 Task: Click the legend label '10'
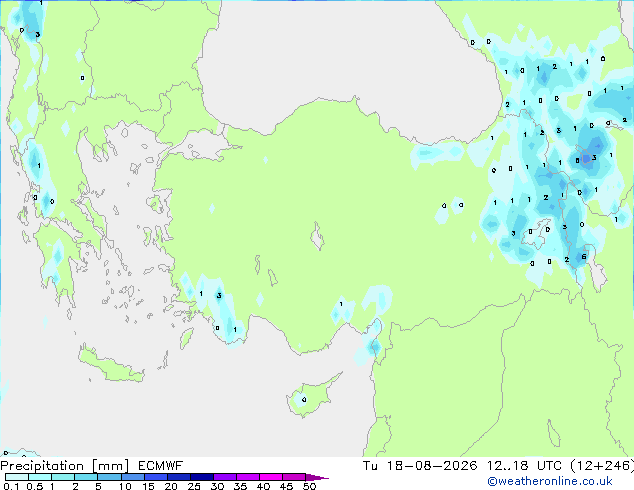pos(125,486)
